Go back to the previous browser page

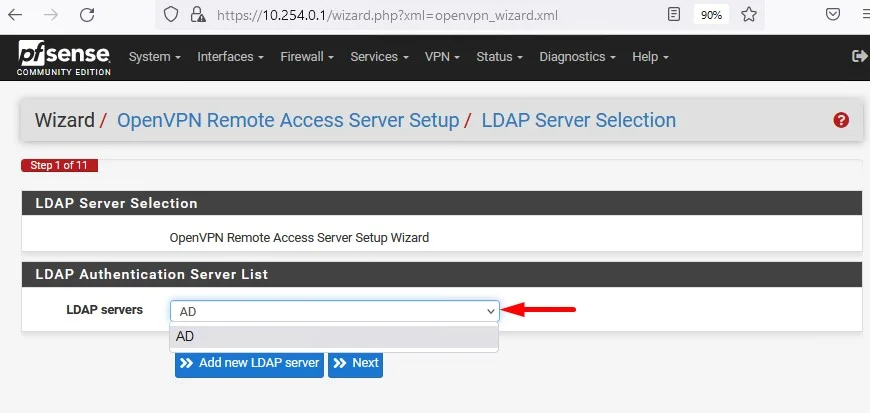pyautogui.click(x=15, y=15)
